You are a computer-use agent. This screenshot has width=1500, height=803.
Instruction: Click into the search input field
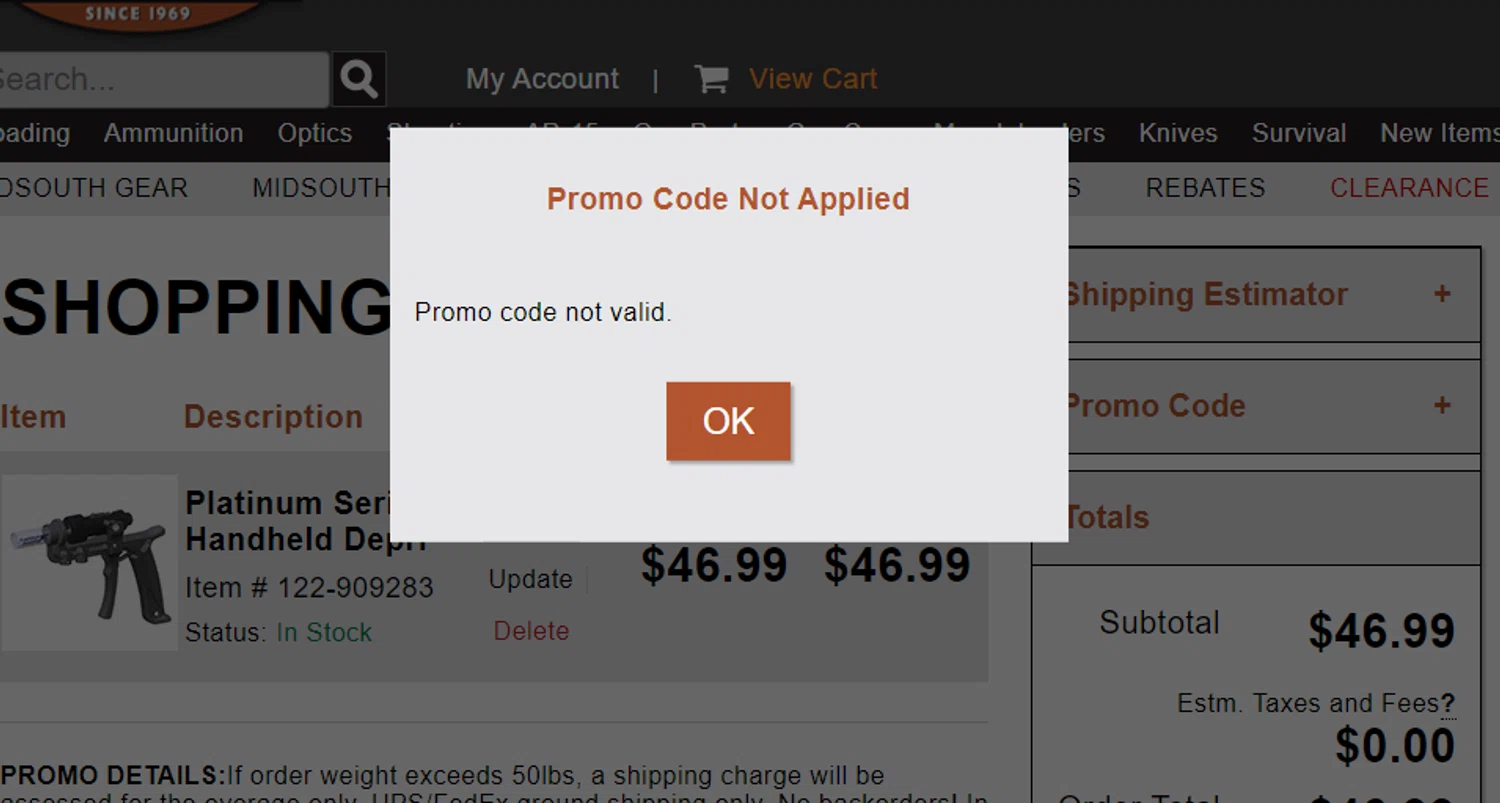point(160,79)
